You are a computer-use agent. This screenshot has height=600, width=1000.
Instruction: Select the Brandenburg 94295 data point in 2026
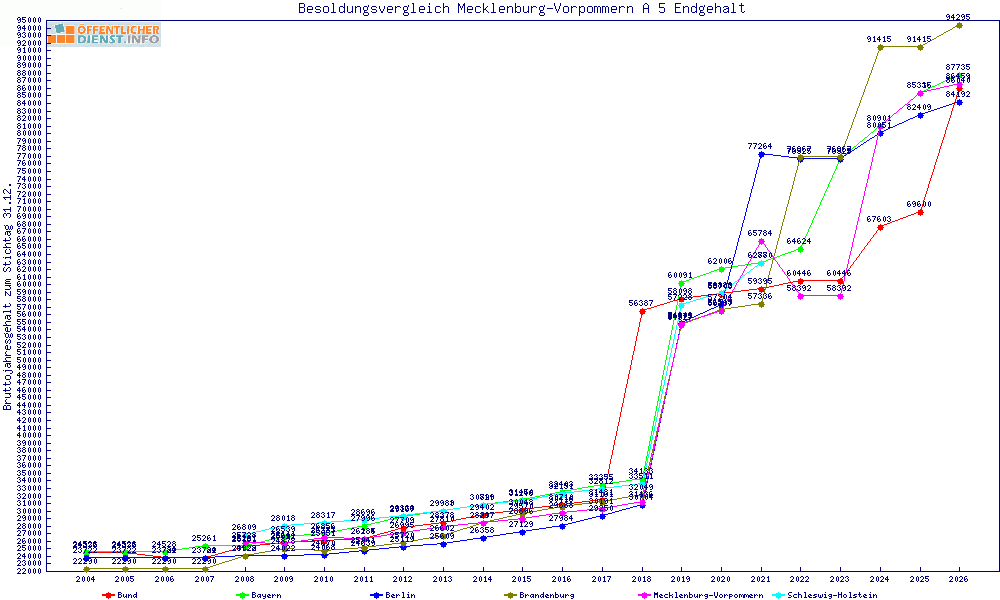coord(959,26)
